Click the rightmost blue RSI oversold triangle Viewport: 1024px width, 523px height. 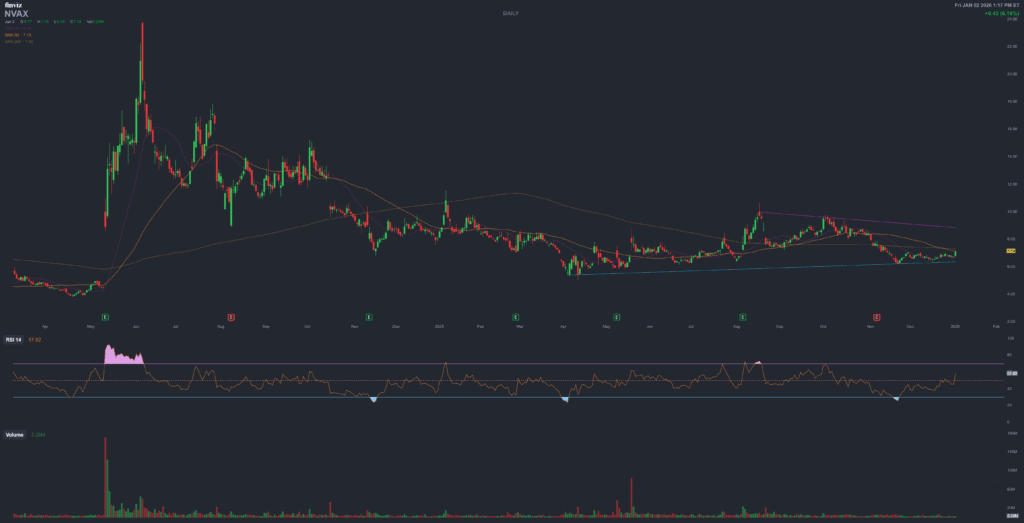pyautogui.click(x=896, y=399)
